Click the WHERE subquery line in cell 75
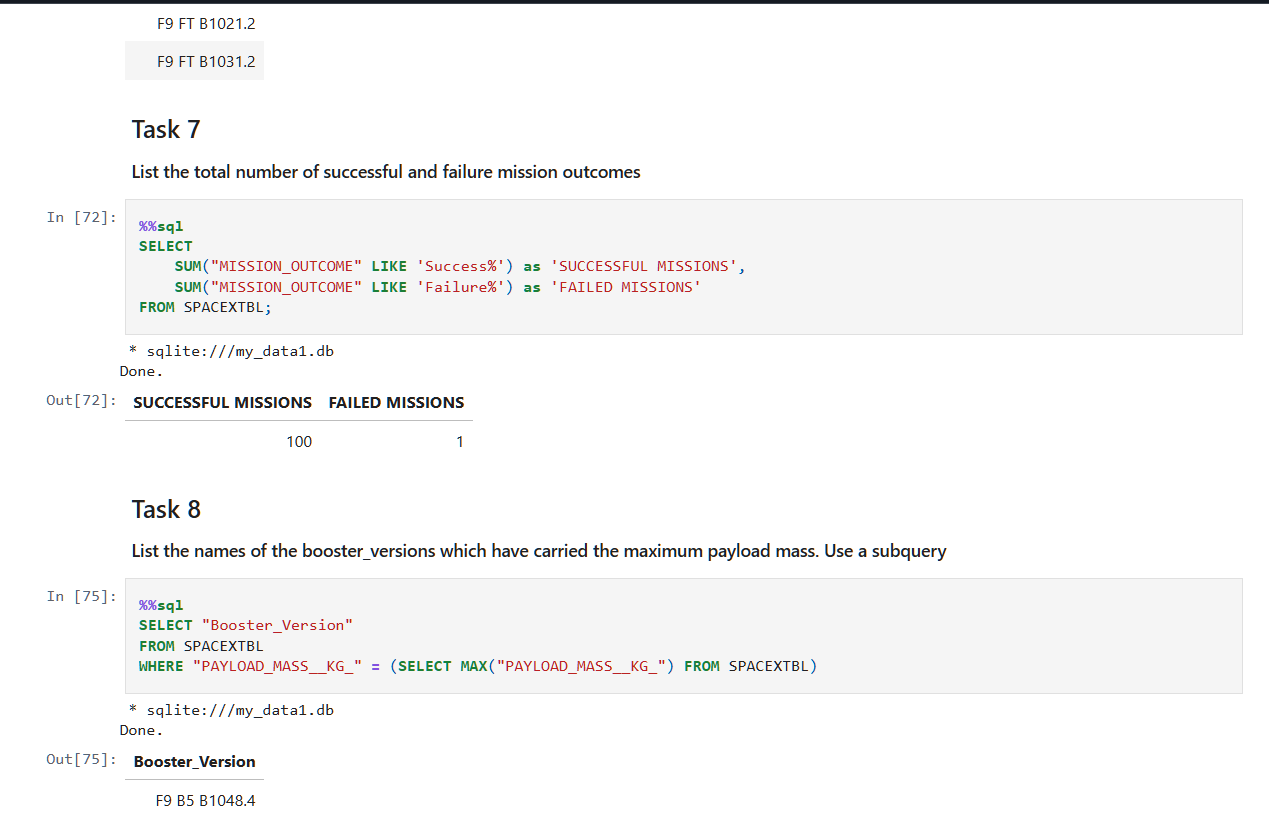The width and height of the screenshot is (1269, 817). pos(478,666)
